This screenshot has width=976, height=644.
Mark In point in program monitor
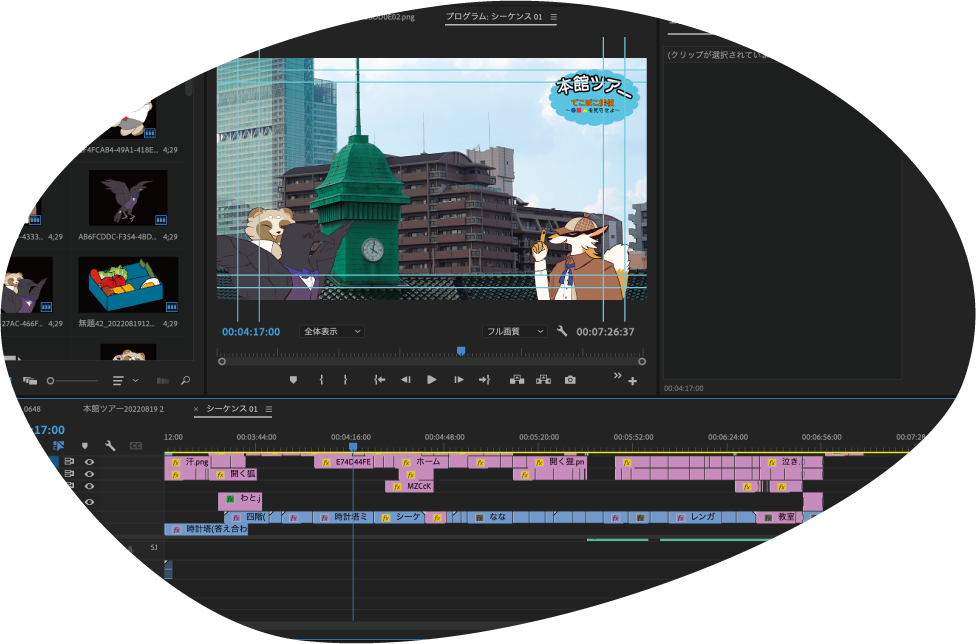point(321,380)
